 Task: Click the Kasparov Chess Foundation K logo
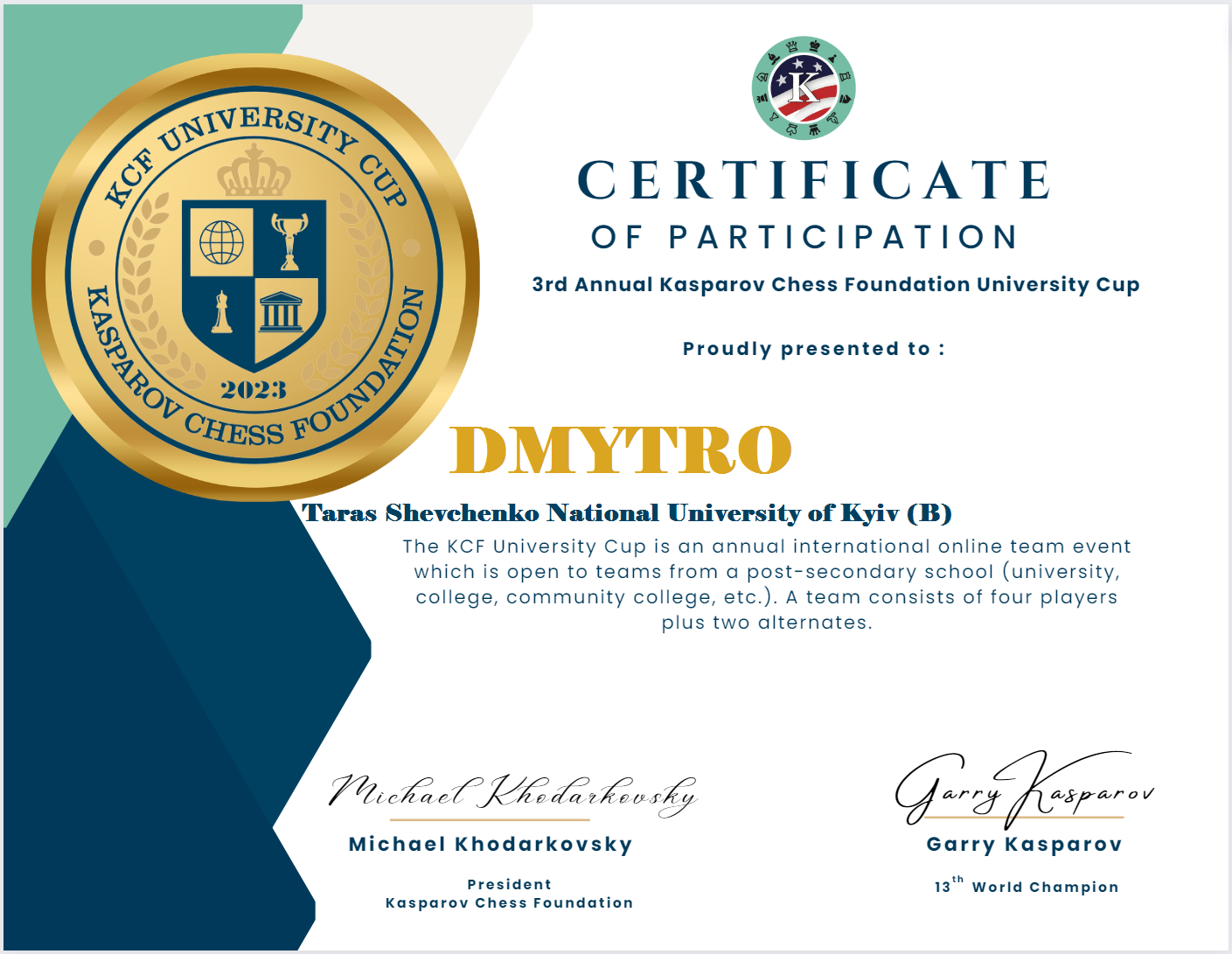[x=804, y=88]
